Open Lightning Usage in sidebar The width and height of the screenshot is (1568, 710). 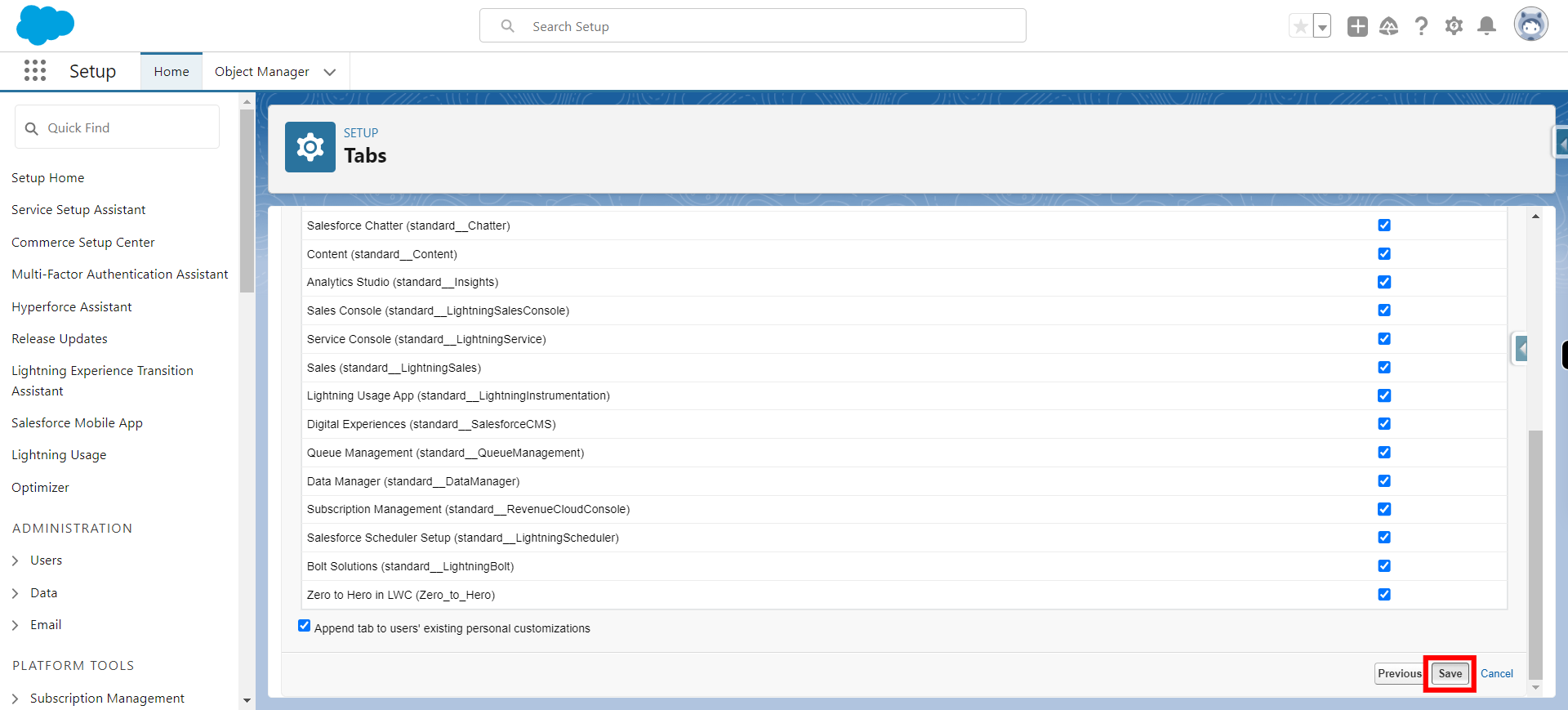[59, 455]
